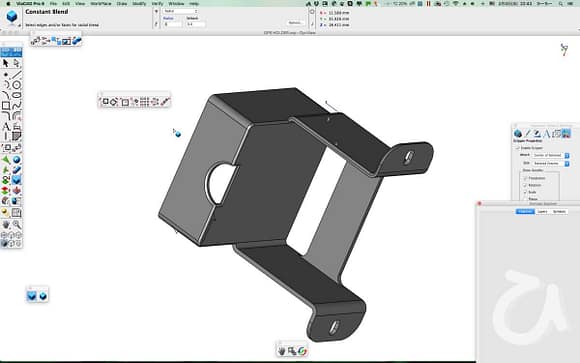Click the rotate icon in bottom view toolbar

tap(302, 351)
